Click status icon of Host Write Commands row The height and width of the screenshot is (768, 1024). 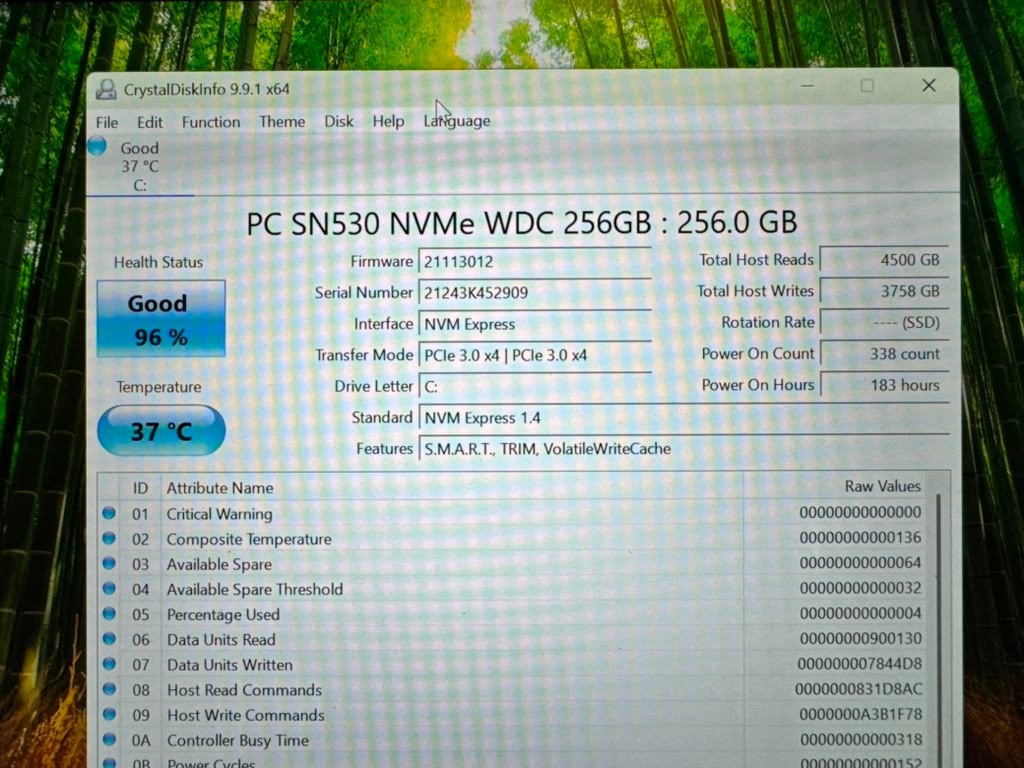coord(109,714)
